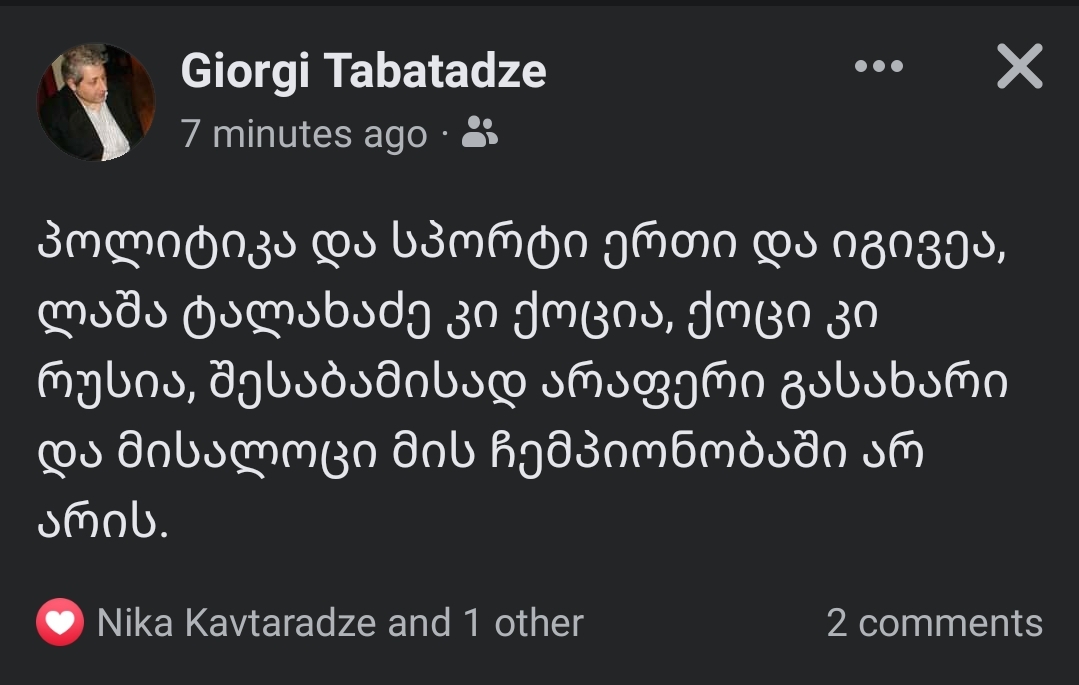Open Giorgi Tabatadze's profile picture
This screenshot has height=685, width=1079.
96,103
